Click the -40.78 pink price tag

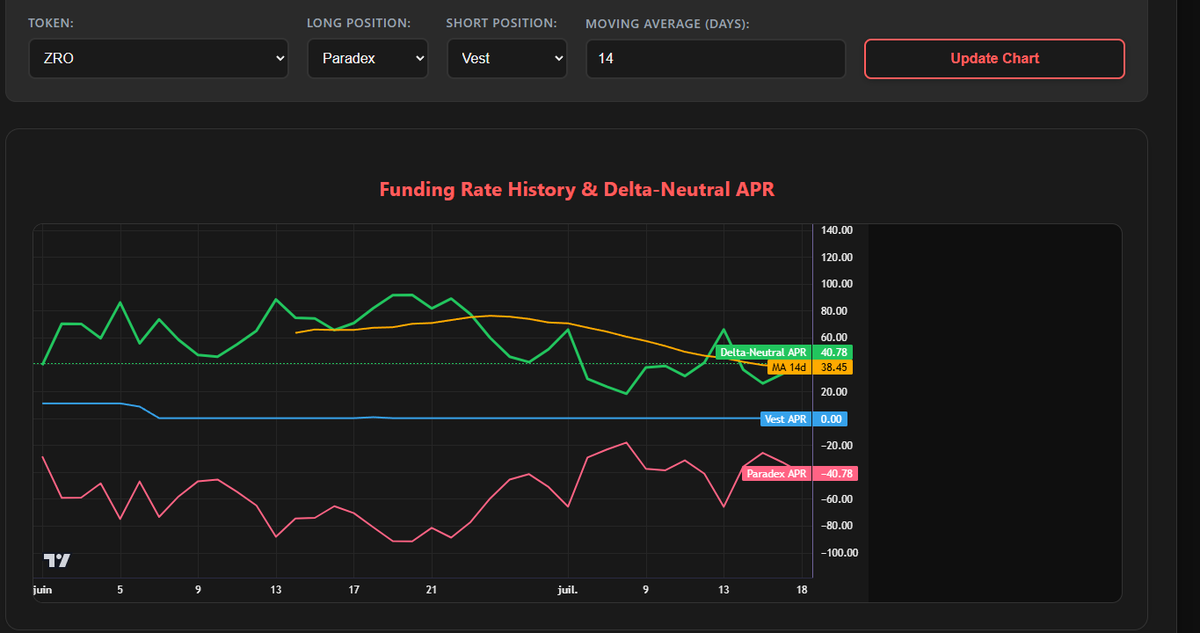point(836,473)
